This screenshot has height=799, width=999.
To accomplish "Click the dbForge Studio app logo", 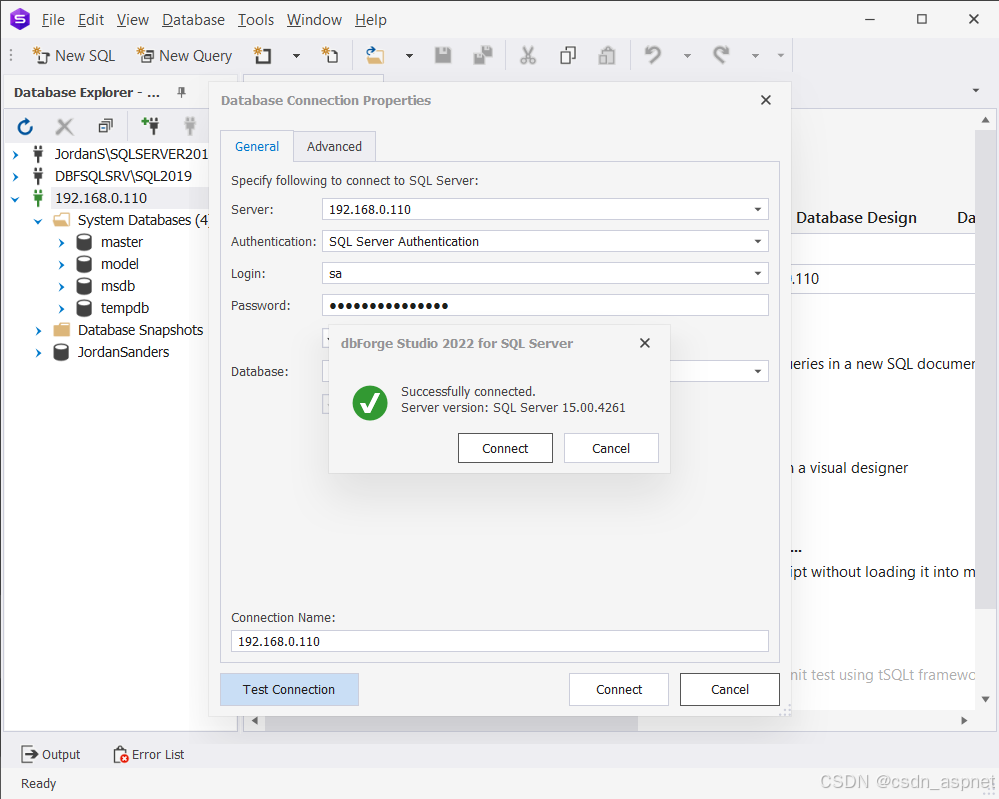I will point(20,19).
